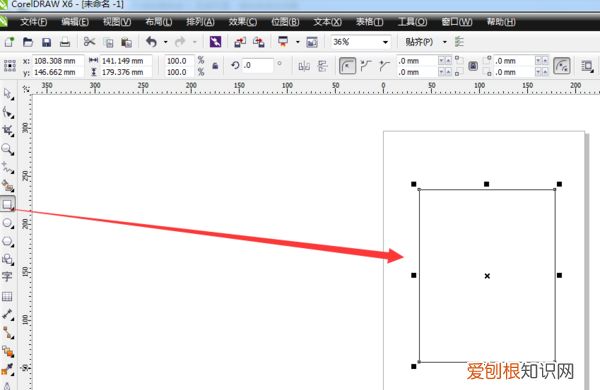
Task: Open the 编辑(E) menu
Action: click(x=75, y=22)
